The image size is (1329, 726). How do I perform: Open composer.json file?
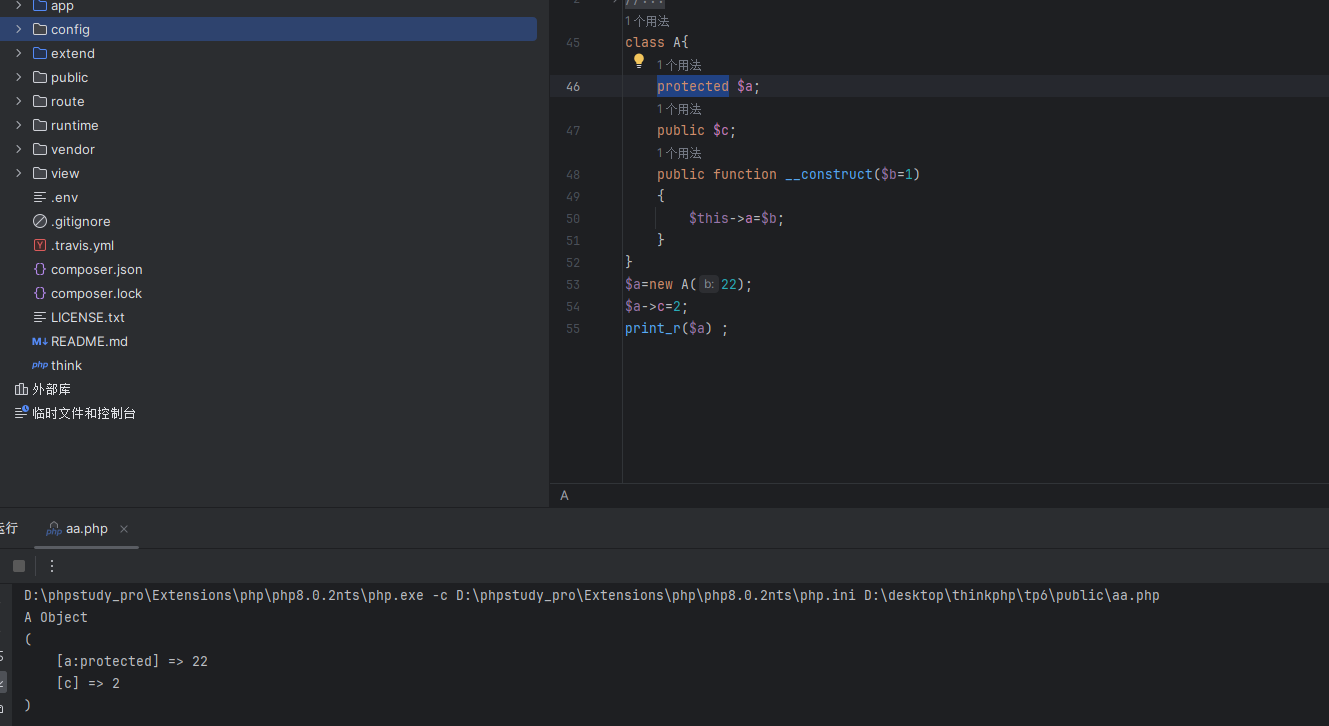pyautogui.click(x=97, y=269)
